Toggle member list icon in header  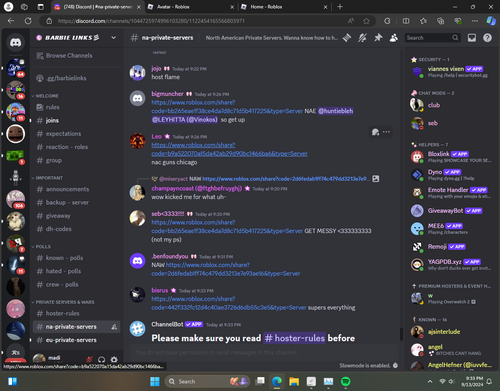(394, 38)
